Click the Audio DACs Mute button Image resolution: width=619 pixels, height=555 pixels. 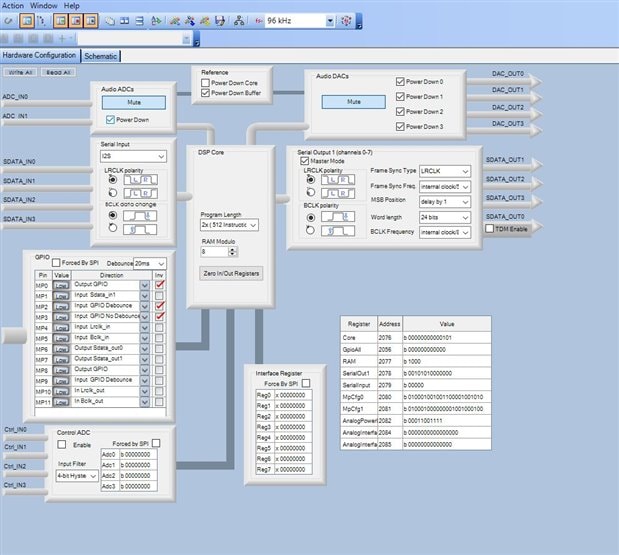click(354, 102)
